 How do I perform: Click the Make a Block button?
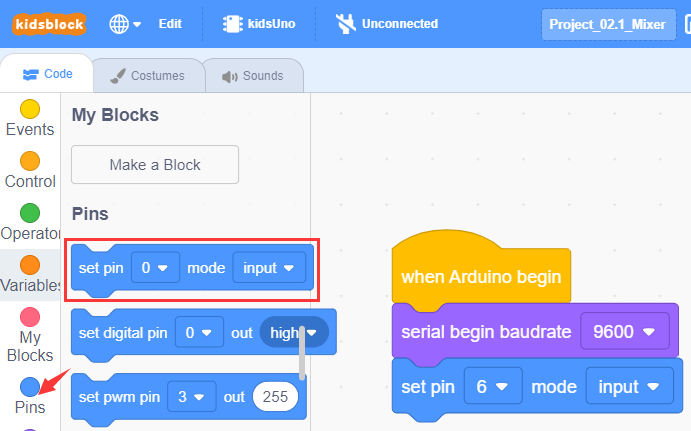click(x=155, y=165)
